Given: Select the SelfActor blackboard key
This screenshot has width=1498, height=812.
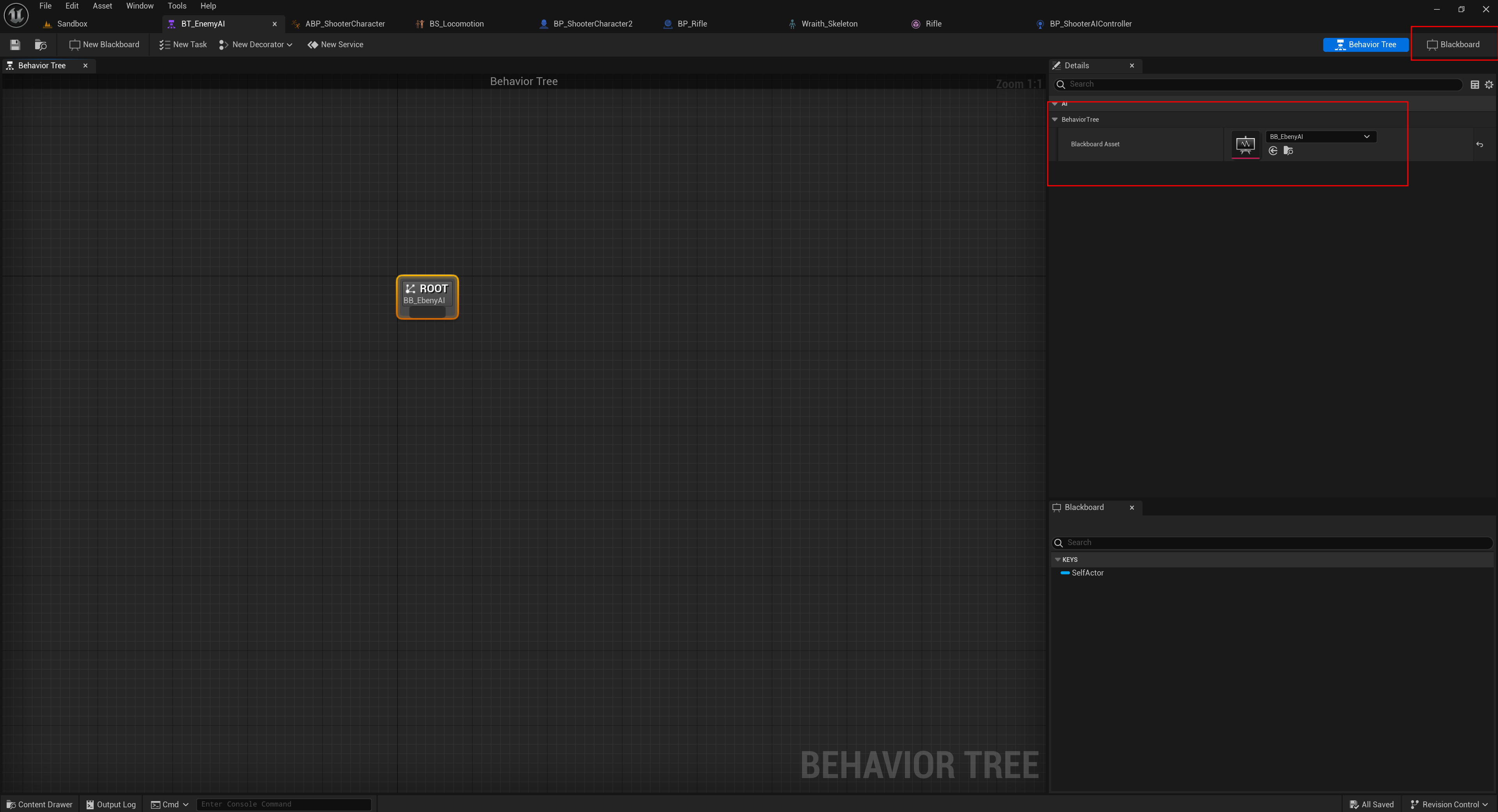Looking at the screenshot, I should [x=1087, y=573].
